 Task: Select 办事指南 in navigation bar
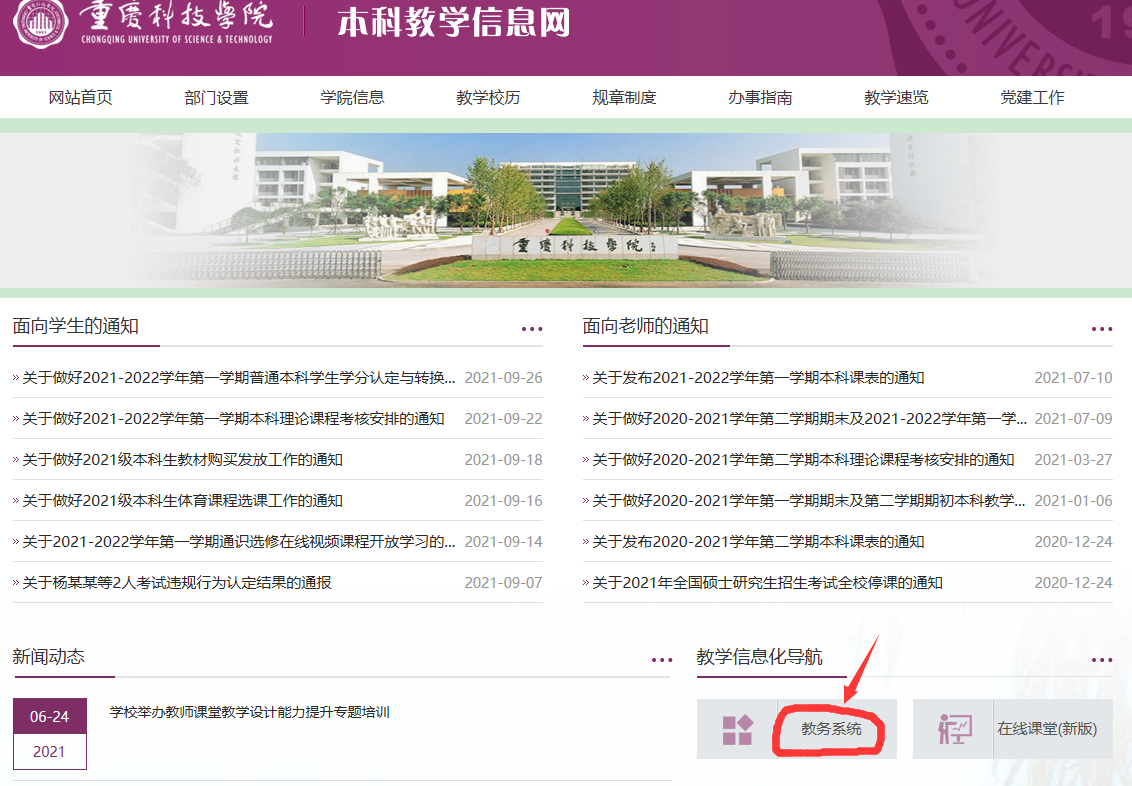pos(760,97)
